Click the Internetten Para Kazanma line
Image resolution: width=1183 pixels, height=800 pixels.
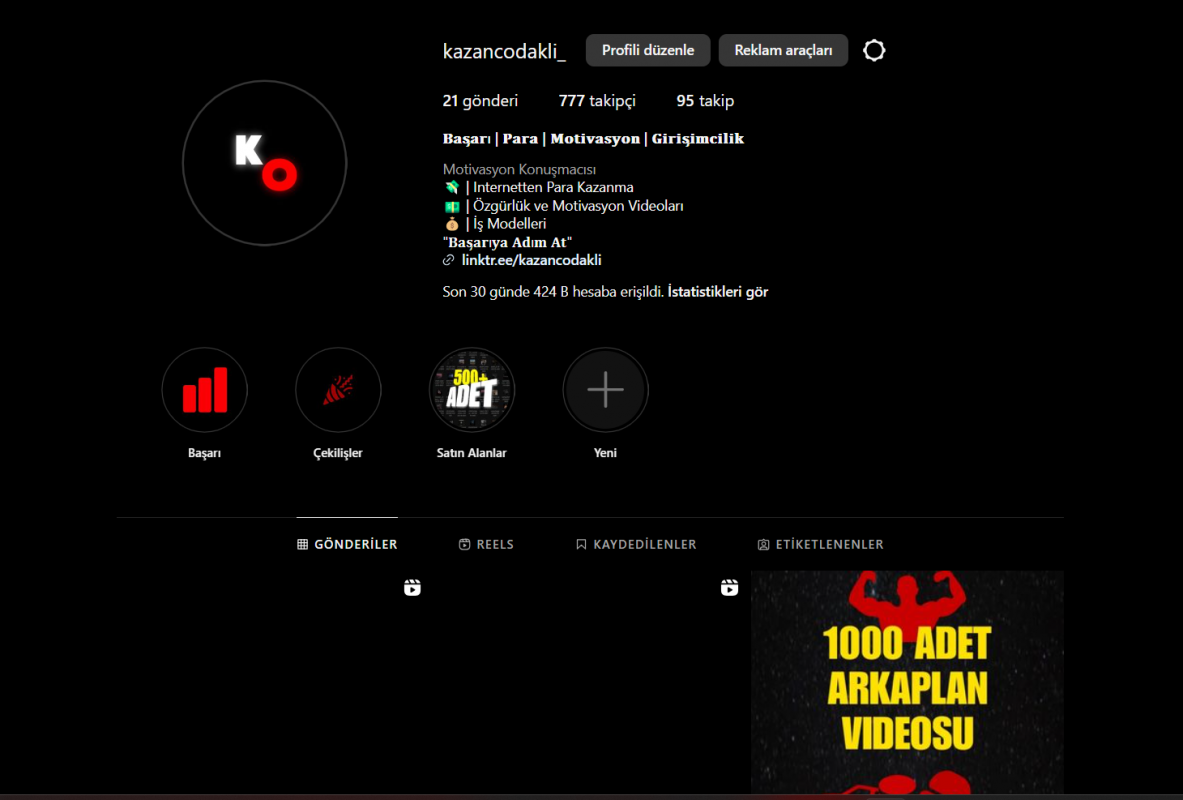coord(538,187)
